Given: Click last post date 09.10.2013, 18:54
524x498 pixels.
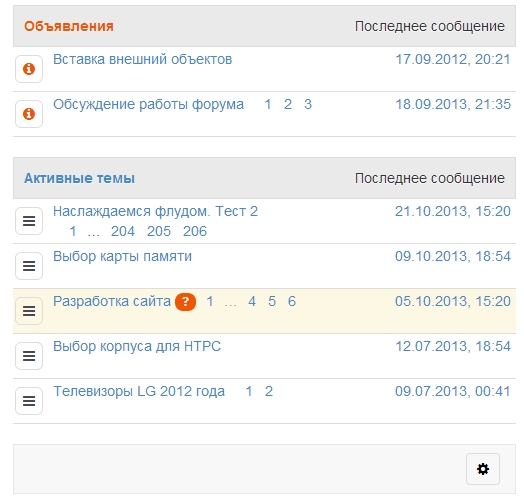Looking at the screenshot, I should pos(453,256).
